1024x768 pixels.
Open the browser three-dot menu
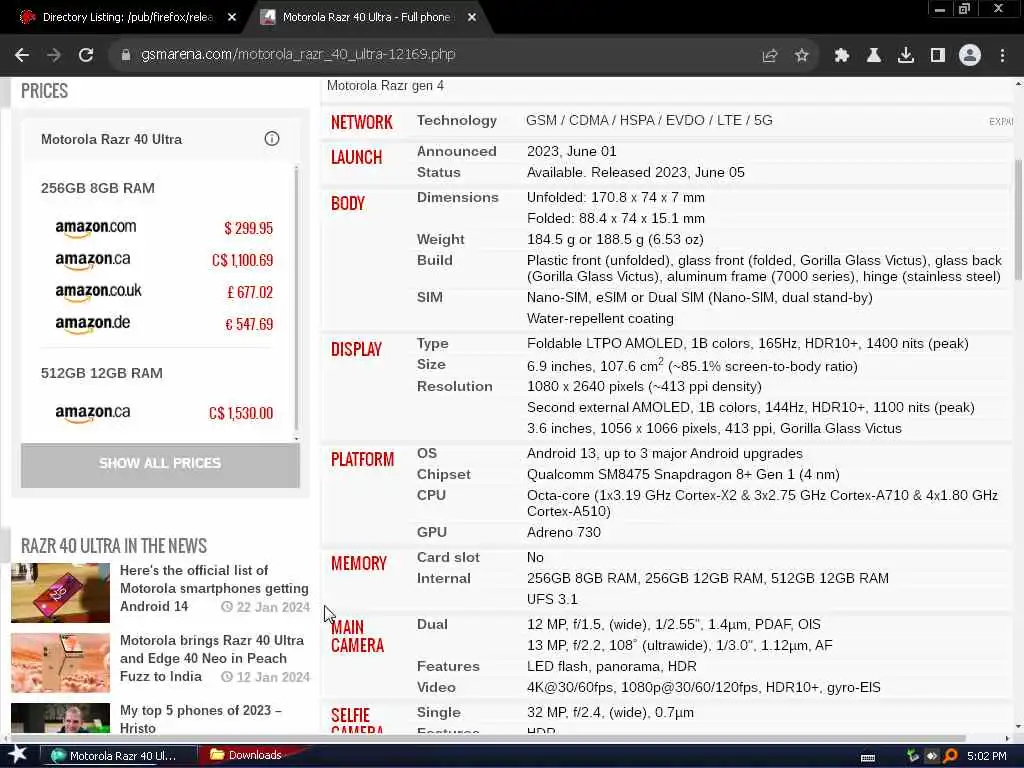tap(1002, 56)
